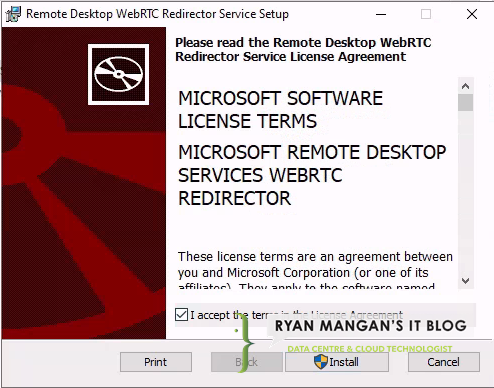This screenshot has width=494, height=388.
Task: Click the disabled maximize button
Action: click(x=426, y=14)
